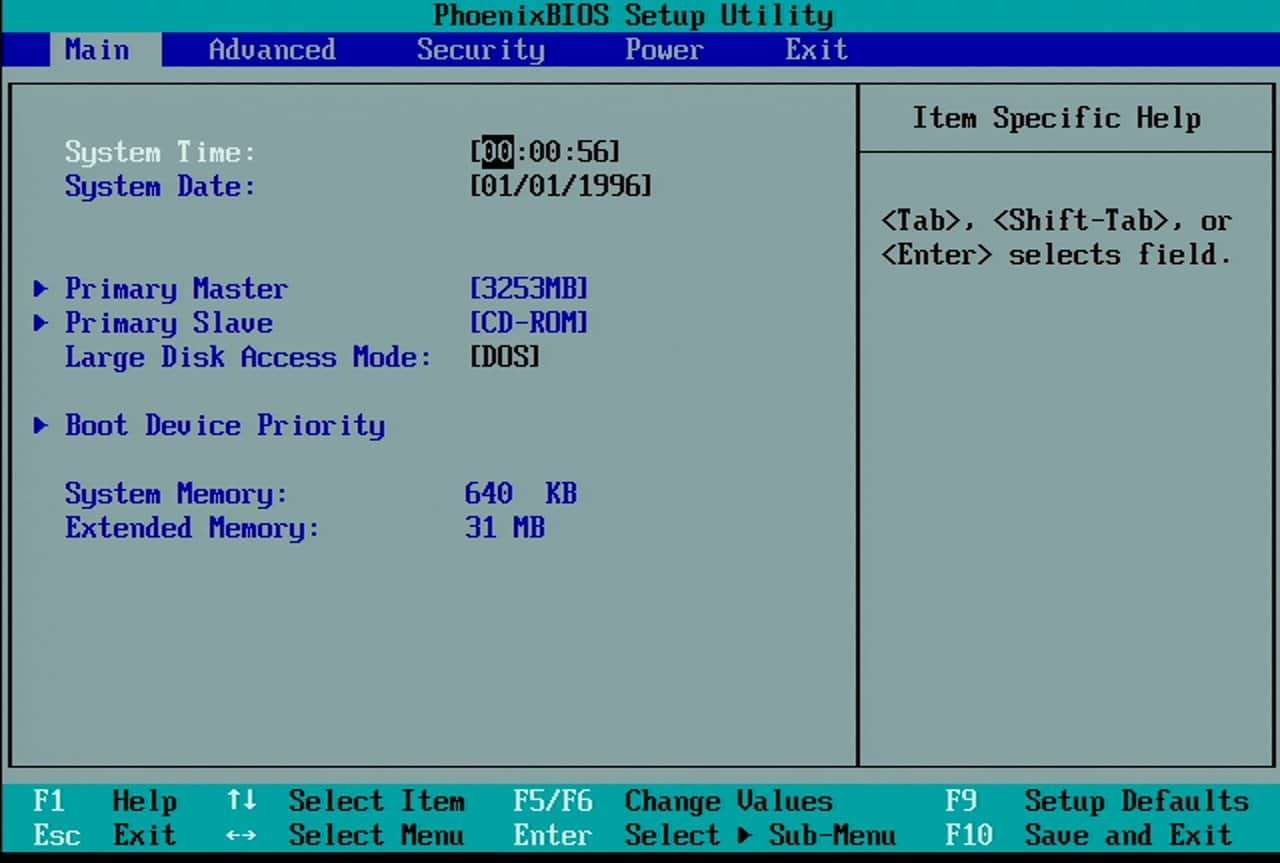This screenshot has width=1280, height=863.
Task: Click F1 Help in the footer
Action: click(x=105, y=801)
